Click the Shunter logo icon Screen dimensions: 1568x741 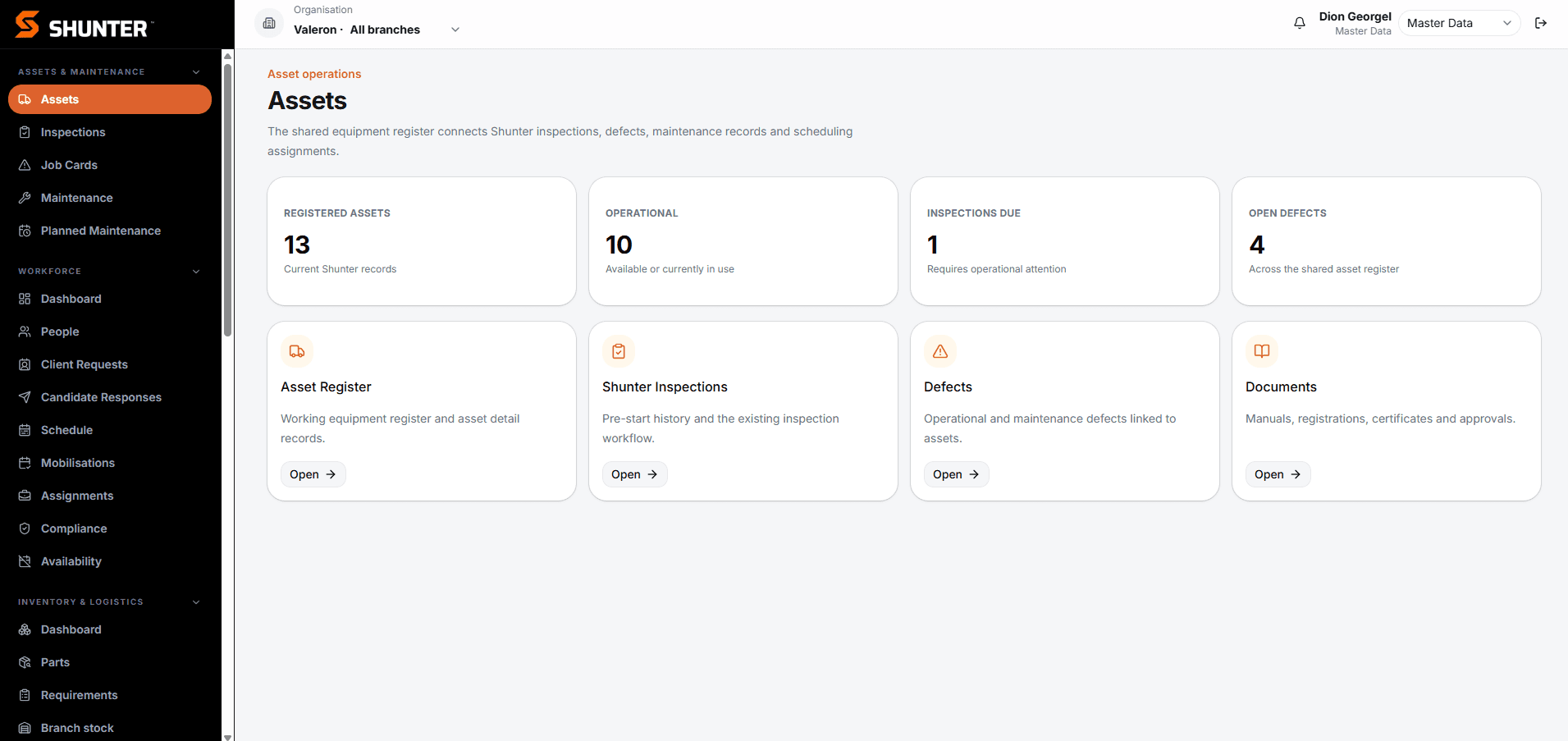click(x=27, y=25)
